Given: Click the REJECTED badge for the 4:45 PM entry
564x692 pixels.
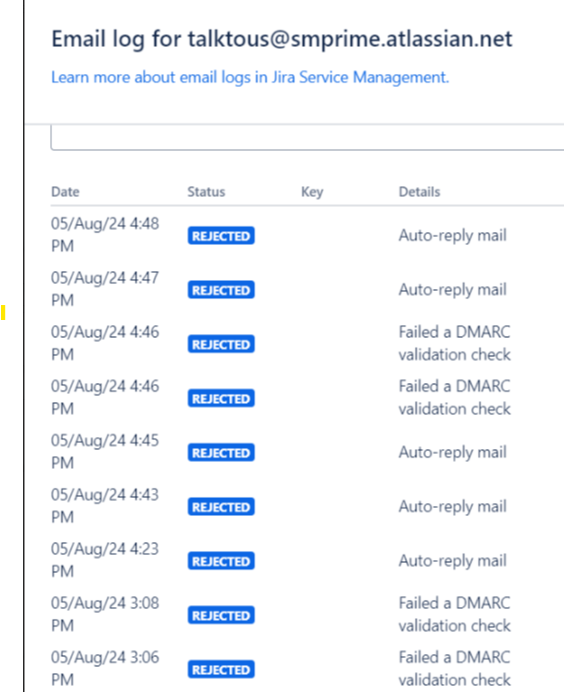Looking at the screenshot, I should [221, 452].
